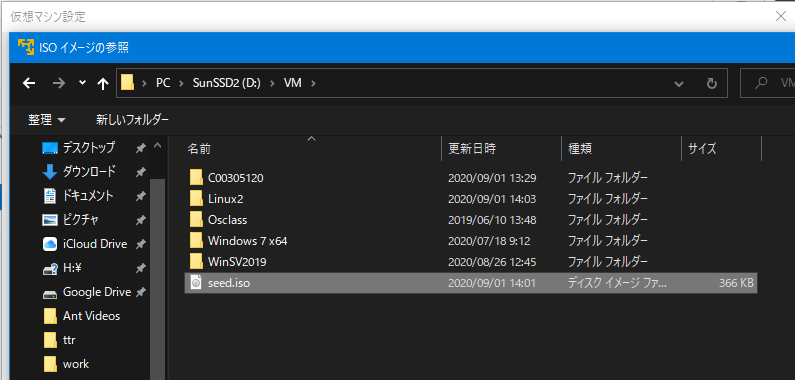Click 新しいフォルダー button
The height and width of the screenshot is (380, 795).
pos(132,120)
